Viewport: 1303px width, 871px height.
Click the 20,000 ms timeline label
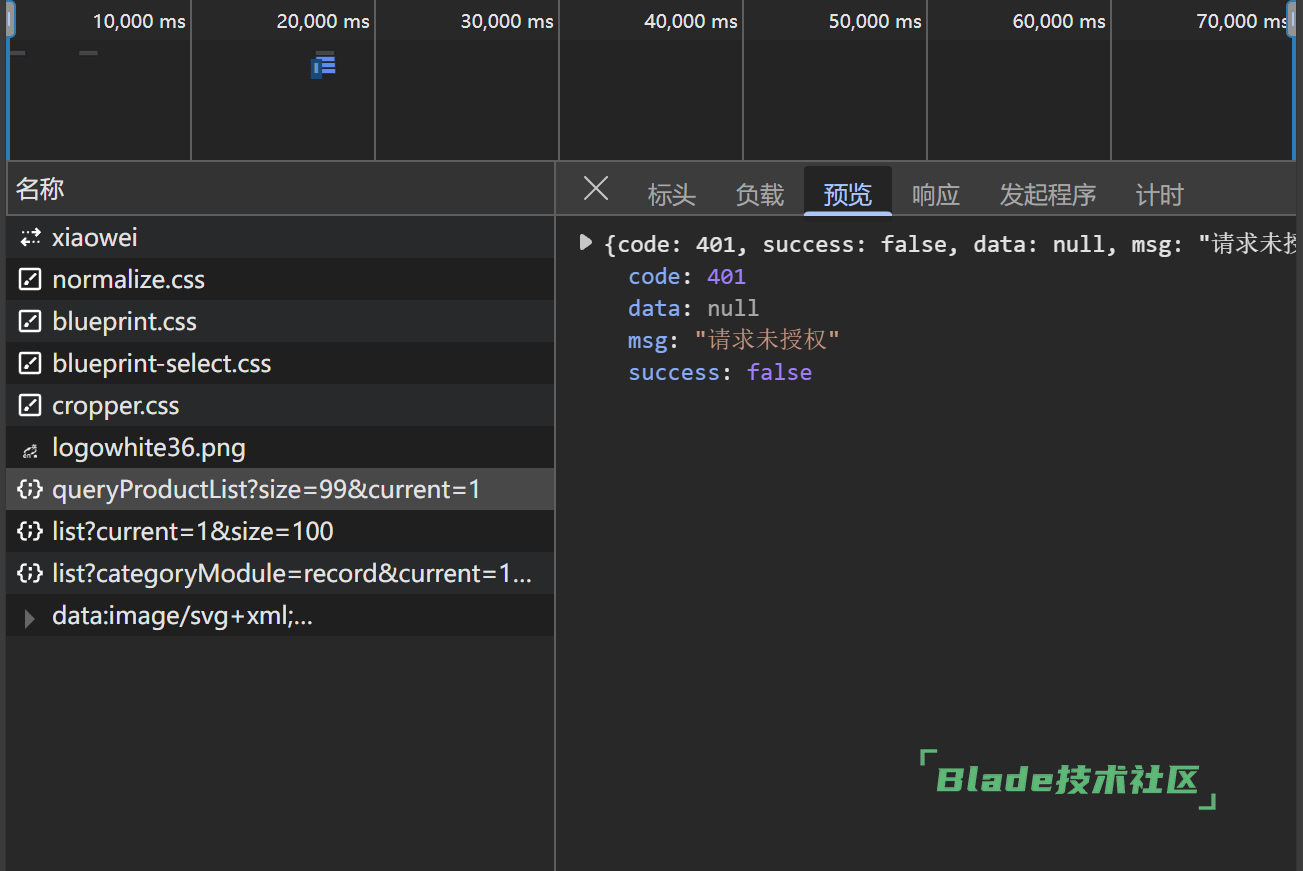[x=323, y=21]
